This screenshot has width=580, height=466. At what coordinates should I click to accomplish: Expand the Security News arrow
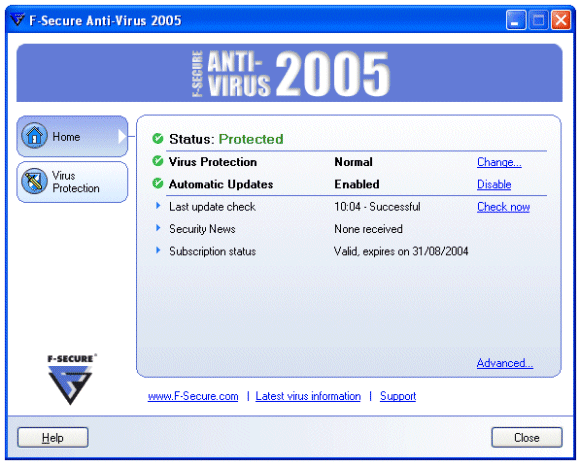[x=158, y=228]
